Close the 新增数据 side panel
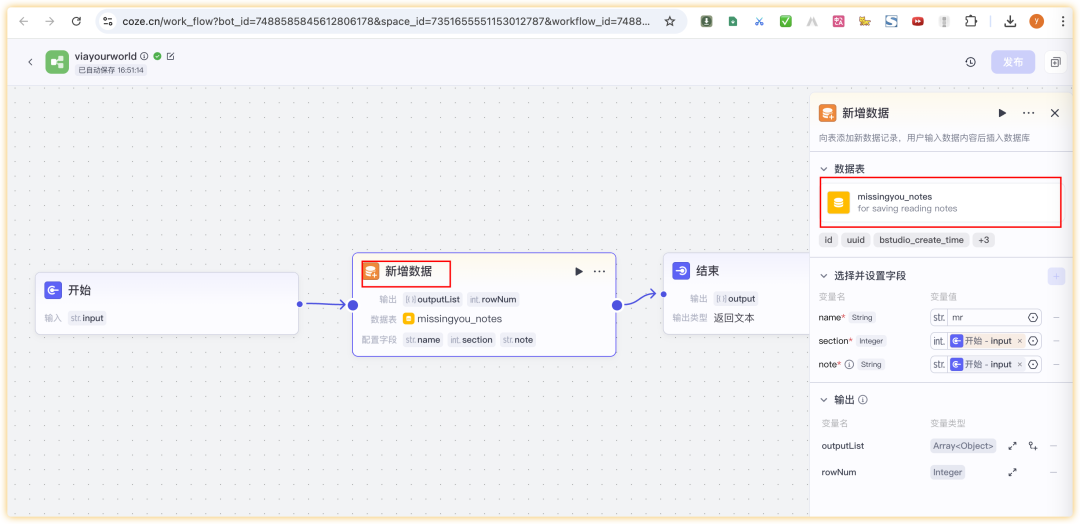 coord(1055,113)
